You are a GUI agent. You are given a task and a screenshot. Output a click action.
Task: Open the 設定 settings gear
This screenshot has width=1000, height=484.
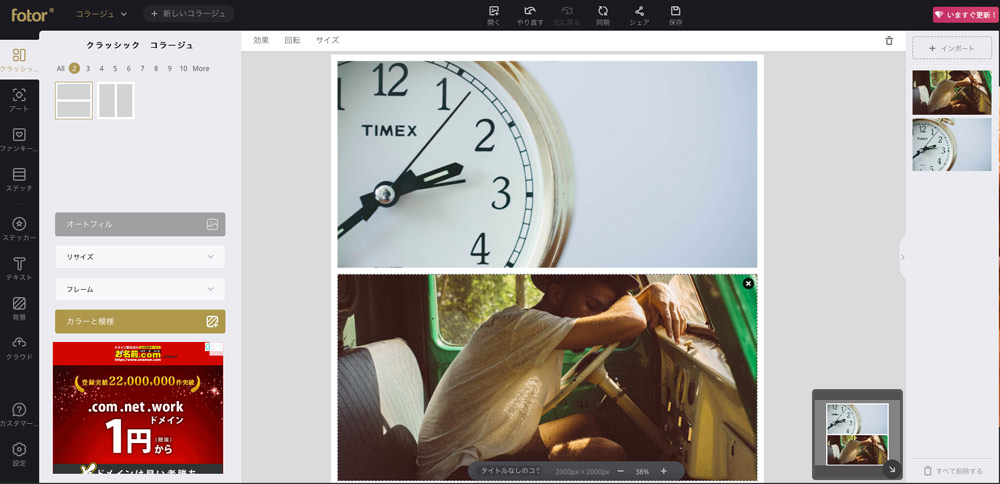point(19,454)
